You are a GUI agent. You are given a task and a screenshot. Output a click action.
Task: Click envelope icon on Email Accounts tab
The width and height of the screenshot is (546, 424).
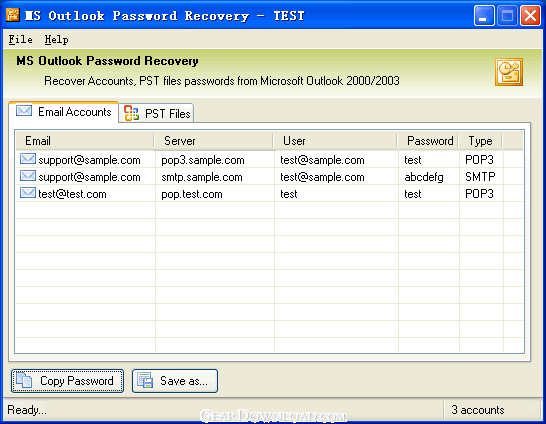coord(24,111)
